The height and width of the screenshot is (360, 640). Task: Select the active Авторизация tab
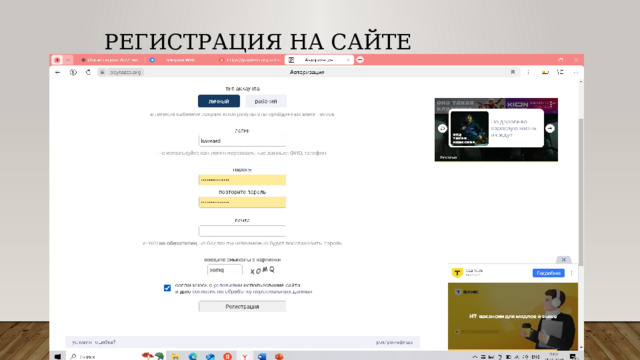pyautogui.click(x=319, y=60)
